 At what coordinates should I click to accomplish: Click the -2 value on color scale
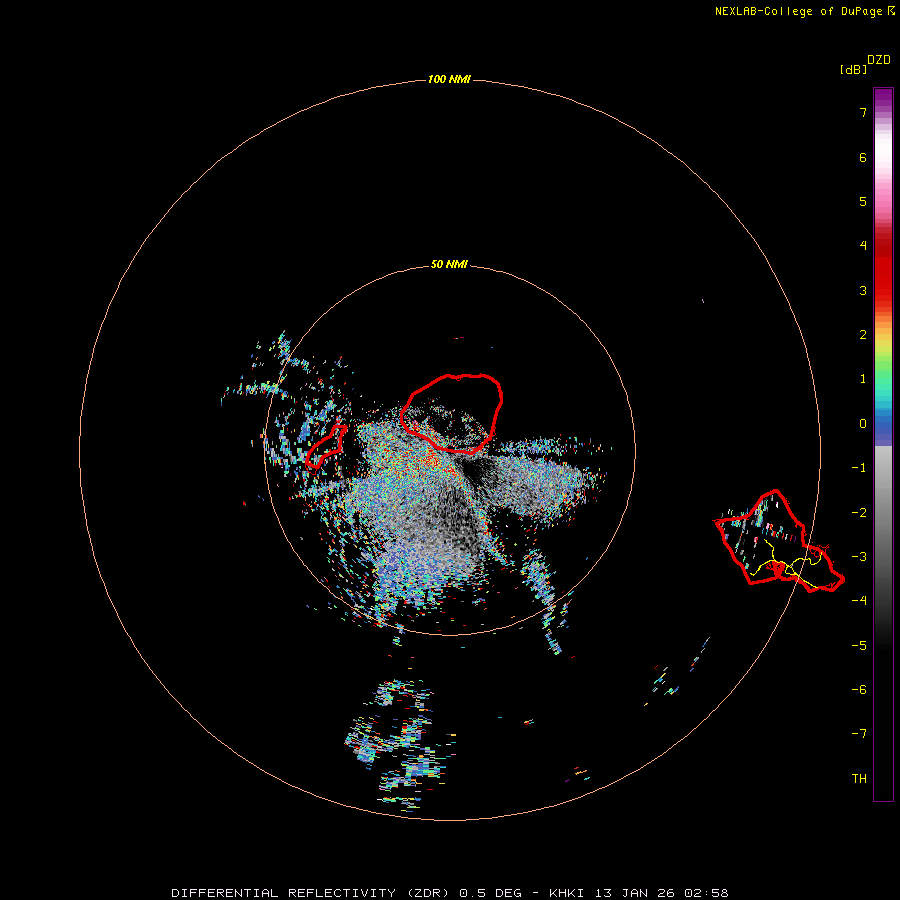(x=859, y=513)
